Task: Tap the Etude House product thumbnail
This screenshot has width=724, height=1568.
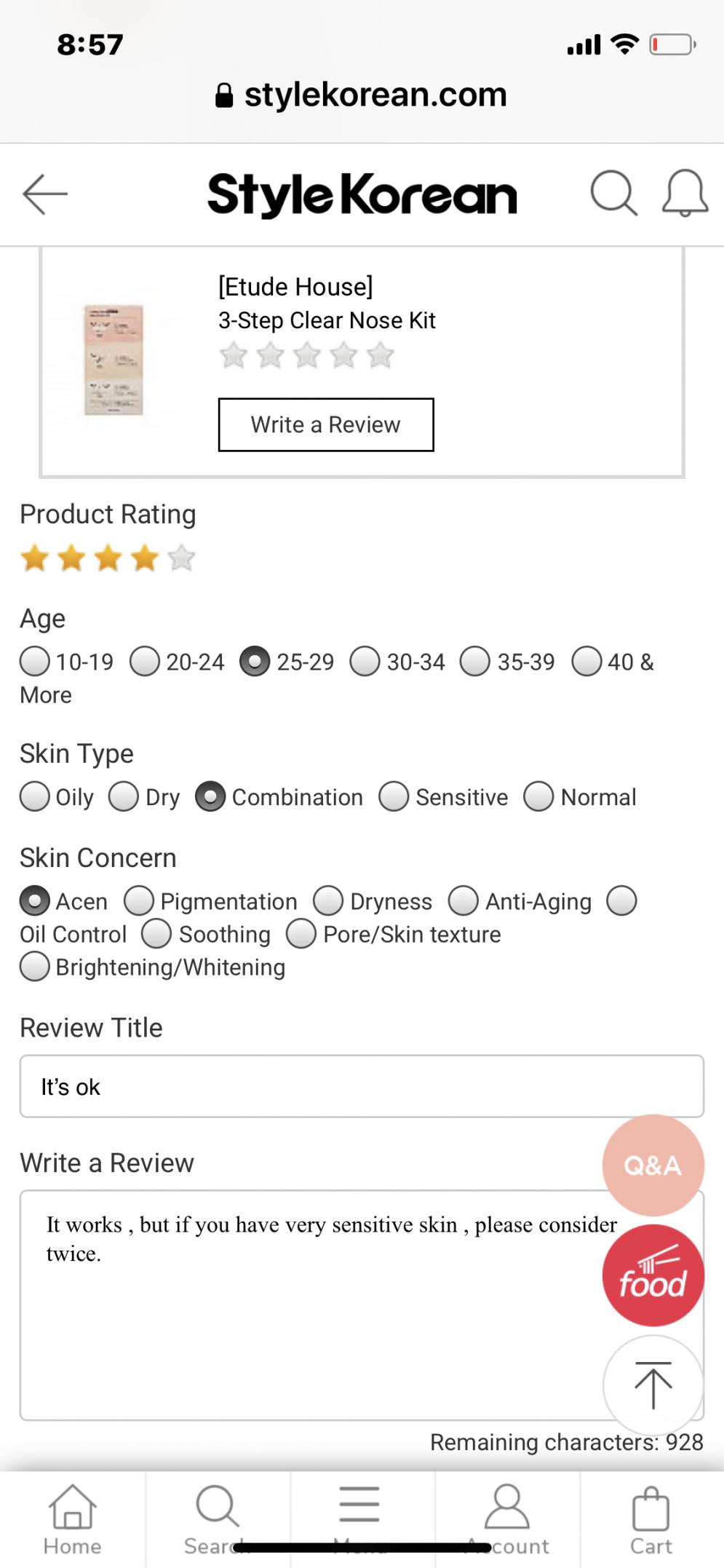Action: tap(114, 360)
